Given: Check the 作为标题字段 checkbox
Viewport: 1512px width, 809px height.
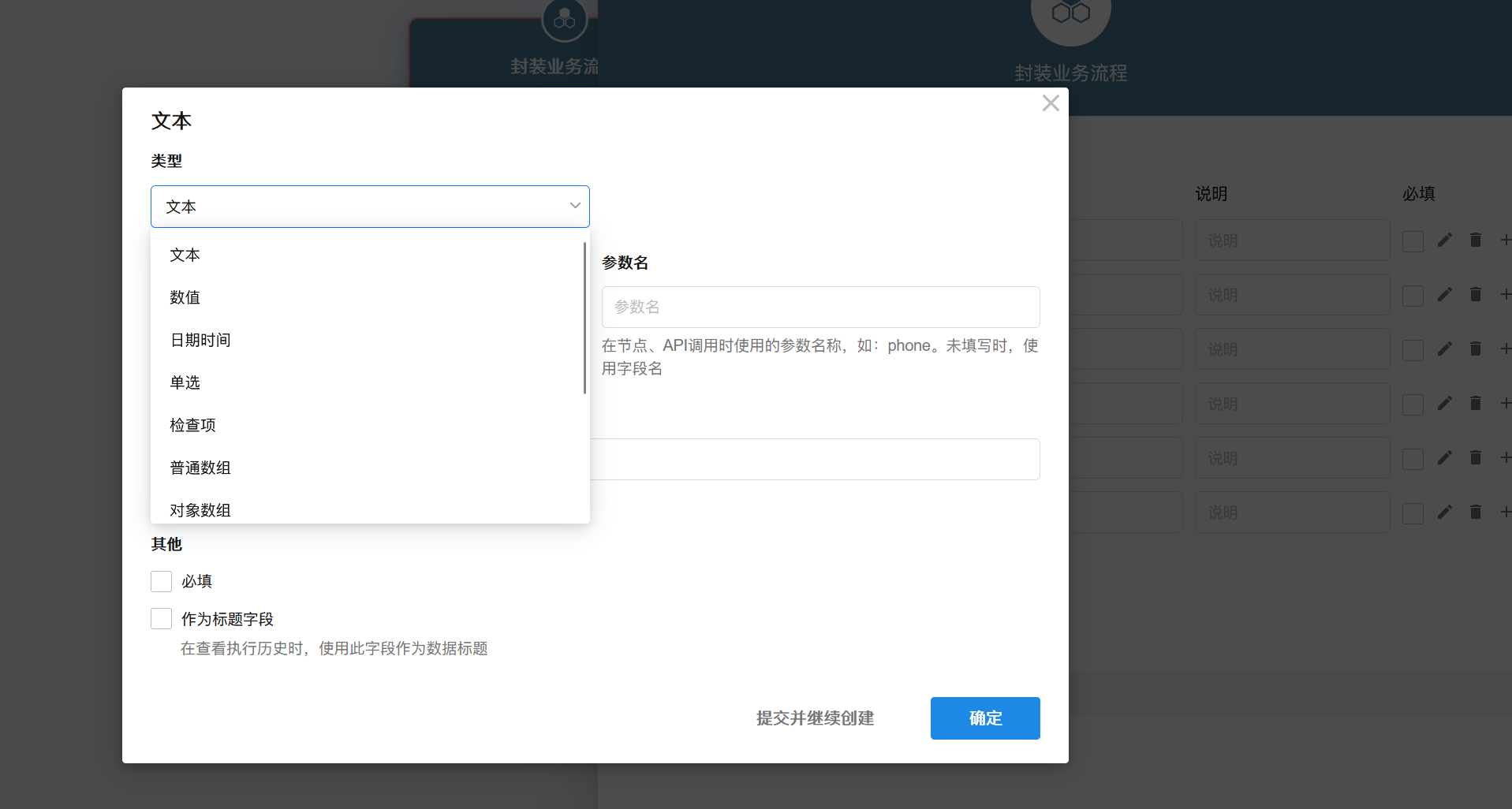Looking at the screenshot, I should (162, 619).
